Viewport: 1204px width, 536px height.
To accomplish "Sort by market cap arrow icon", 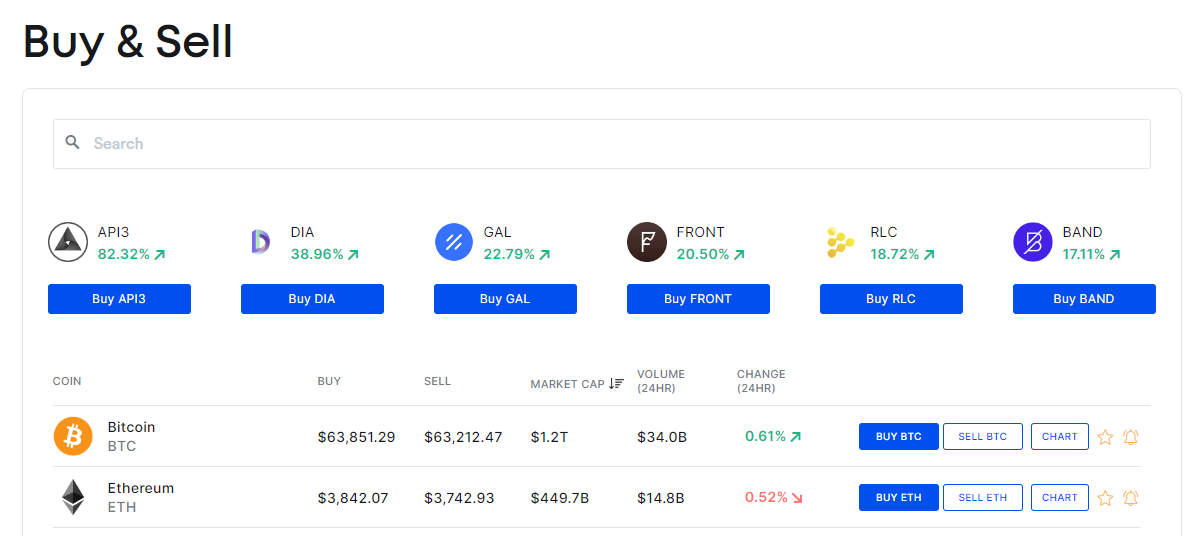I will pos(617,383).
